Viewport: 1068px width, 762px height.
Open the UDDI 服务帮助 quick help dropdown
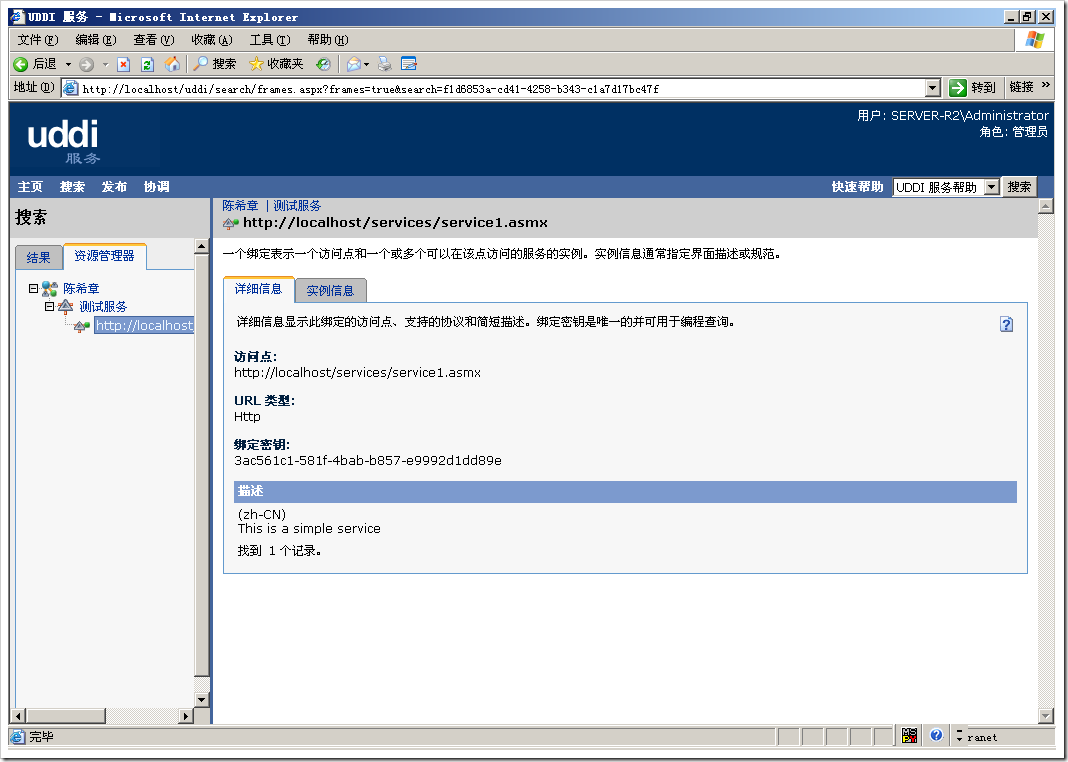[992, 187]
